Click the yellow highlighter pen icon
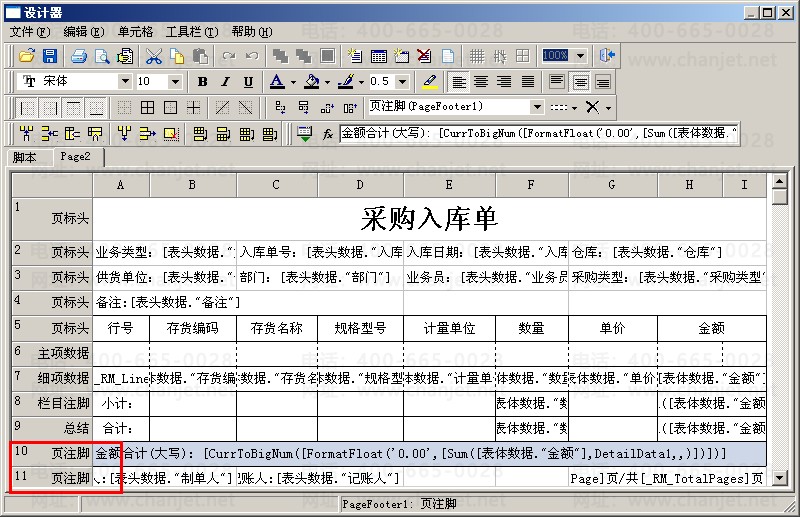Screen dimensions: 800x517 pos(430,81)
